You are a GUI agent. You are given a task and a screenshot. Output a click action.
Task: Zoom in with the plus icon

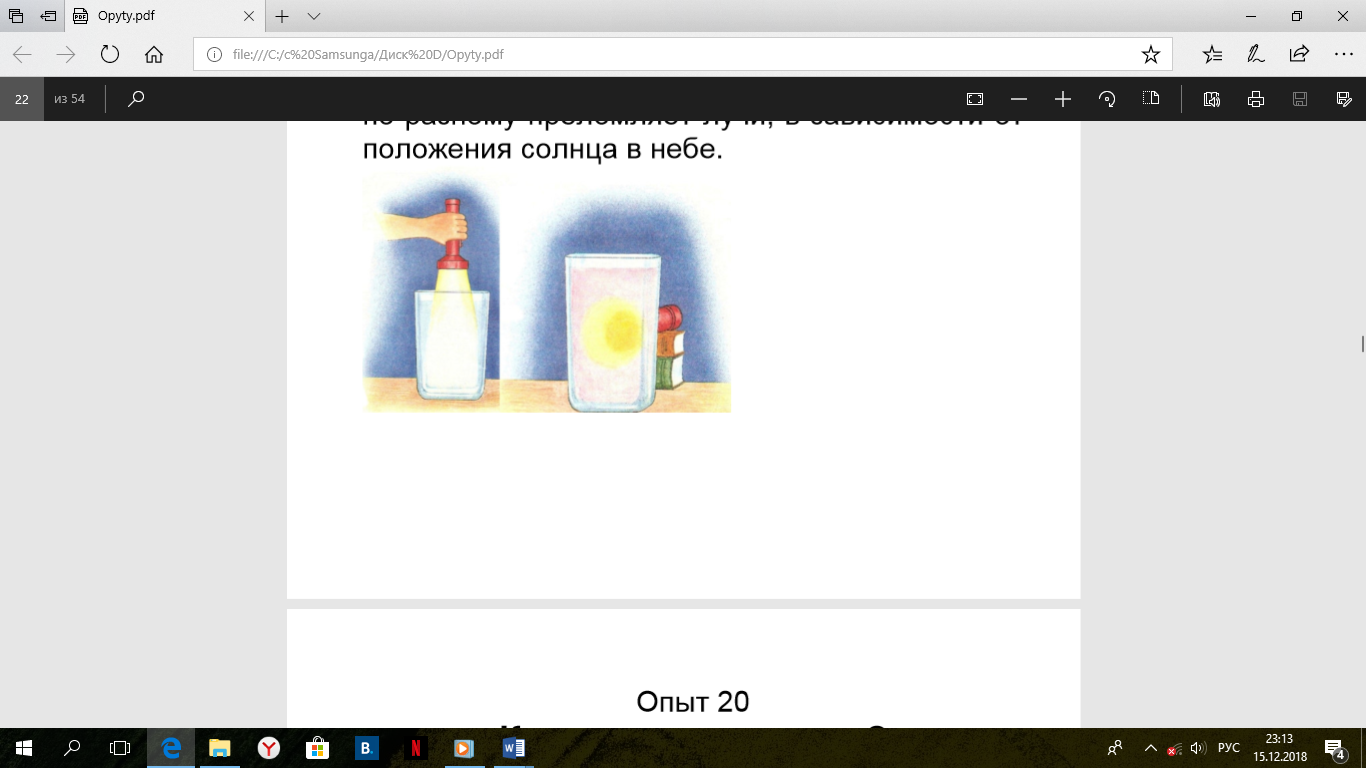tap(1063, 99)
